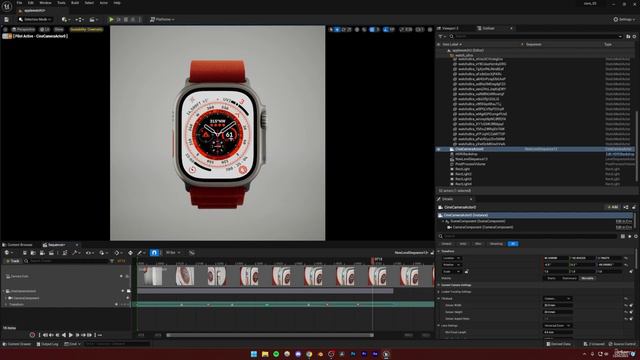Viewport: 640px width, 360px height.
Task: Open the Tools menu
Action: click(61, 3)
